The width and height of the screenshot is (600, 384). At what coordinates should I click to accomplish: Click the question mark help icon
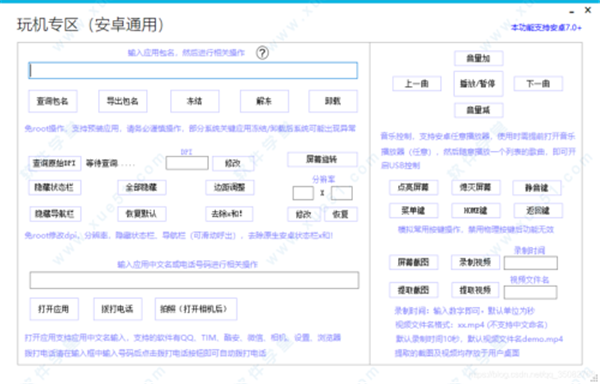262,53
